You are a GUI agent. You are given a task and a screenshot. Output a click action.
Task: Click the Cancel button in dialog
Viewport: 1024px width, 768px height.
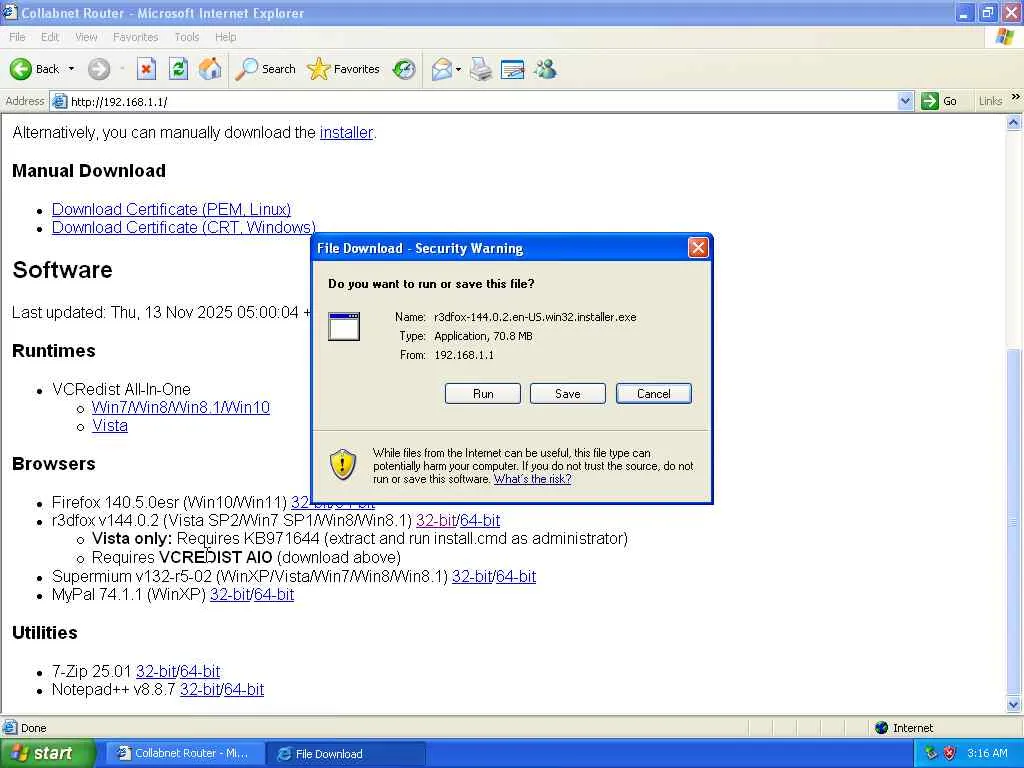click(x=654, y=394)
